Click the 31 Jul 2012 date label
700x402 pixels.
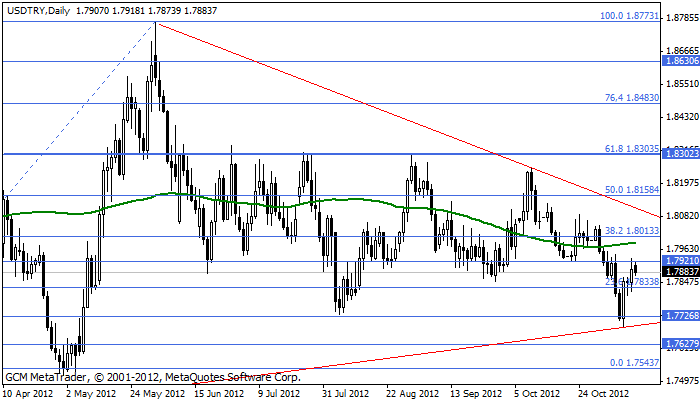tap(346, 394)
